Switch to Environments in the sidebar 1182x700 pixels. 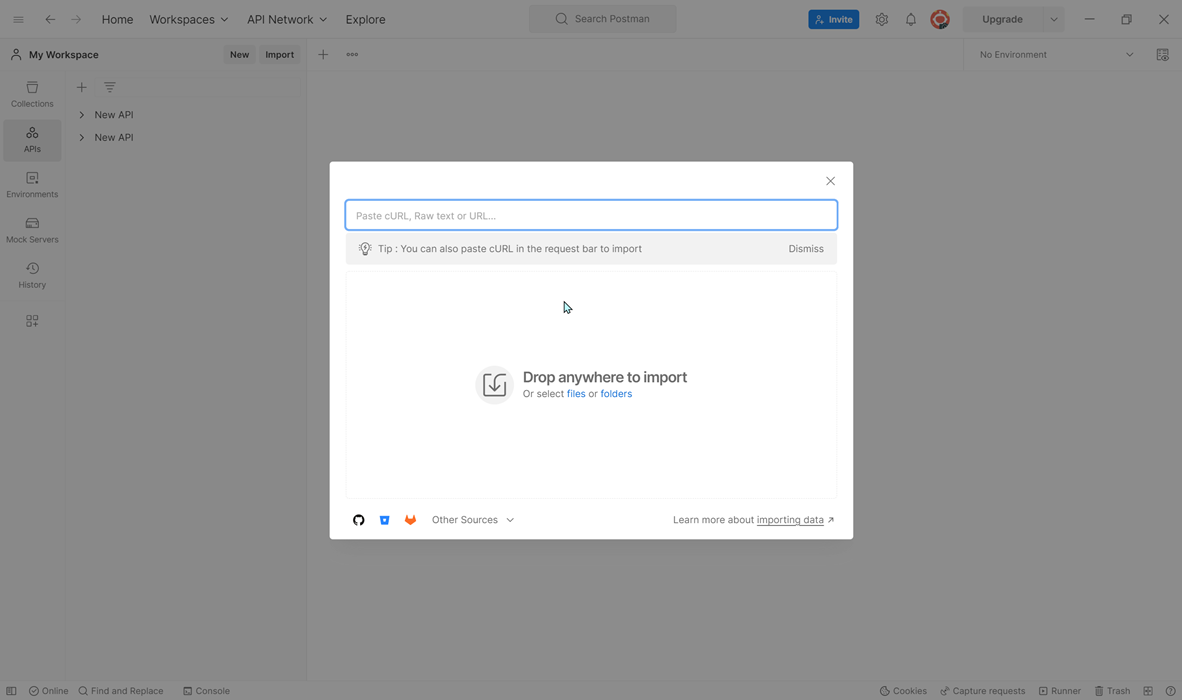[x=32, y=185]
